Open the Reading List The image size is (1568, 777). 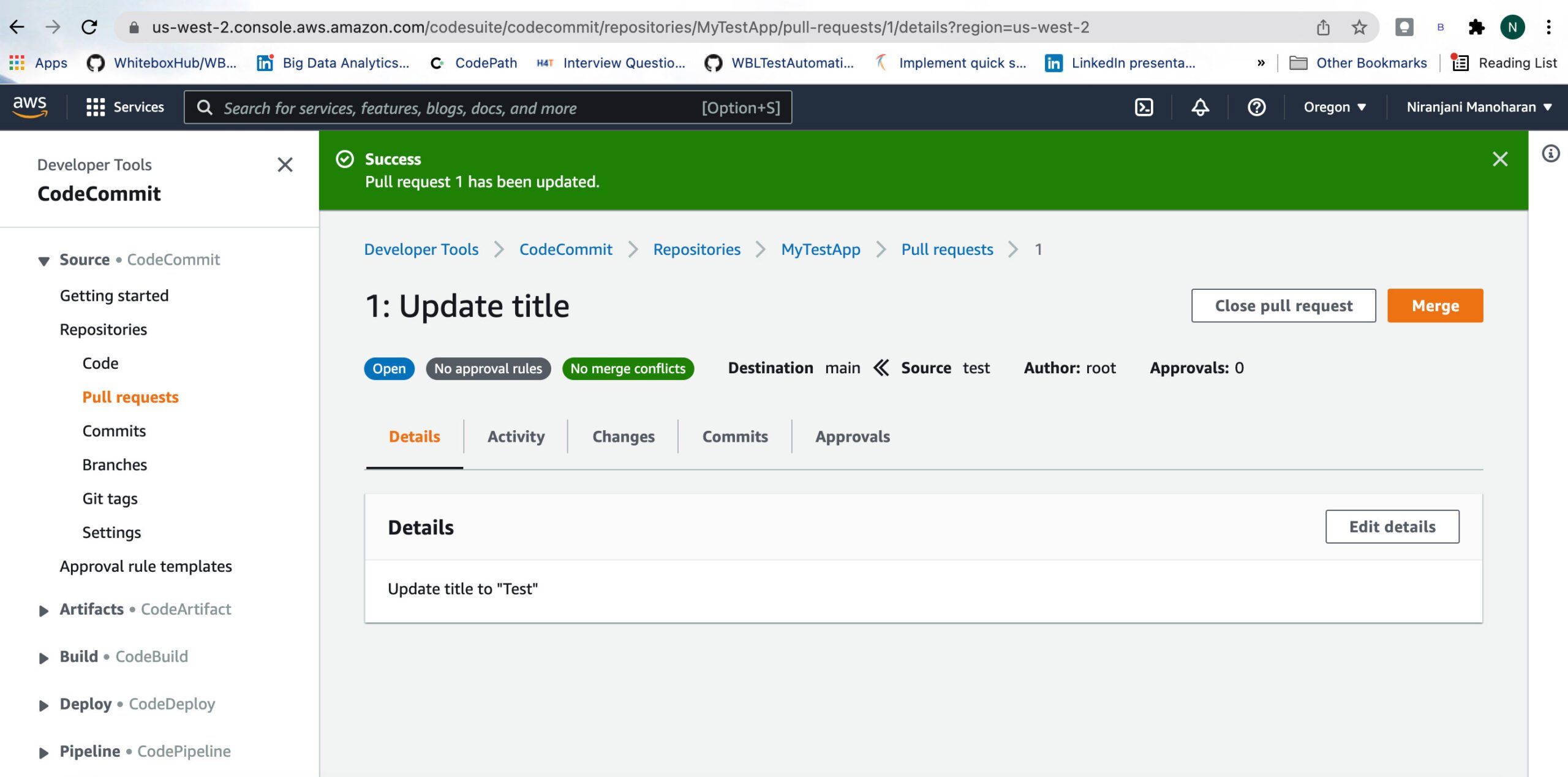(x=1504, y=63)
